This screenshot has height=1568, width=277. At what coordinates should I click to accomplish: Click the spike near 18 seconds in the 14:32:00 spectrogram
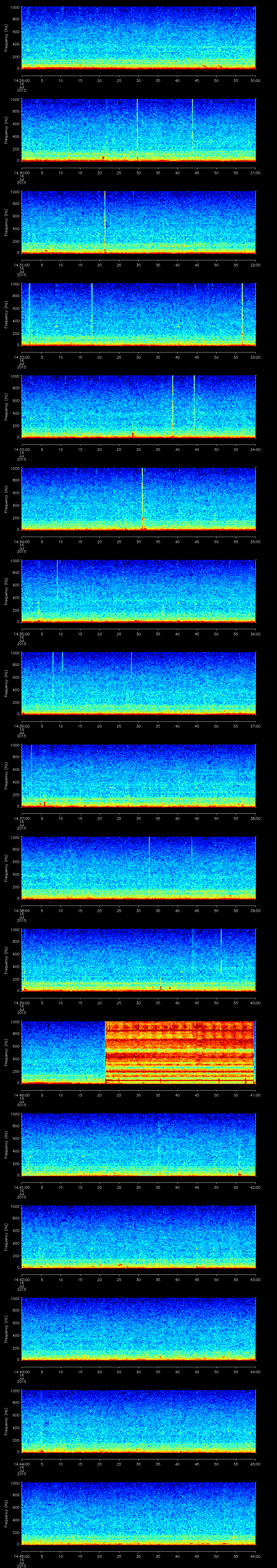92,311
